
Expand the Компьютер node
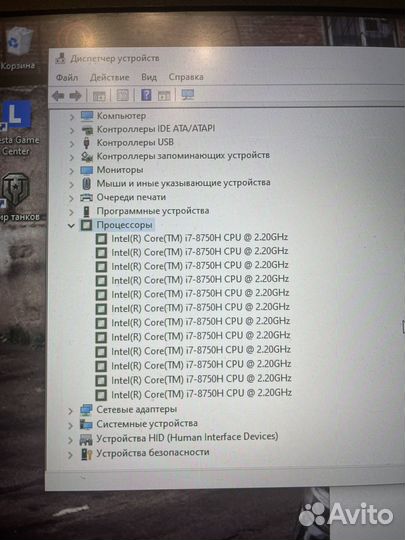(x=72, y=117)
